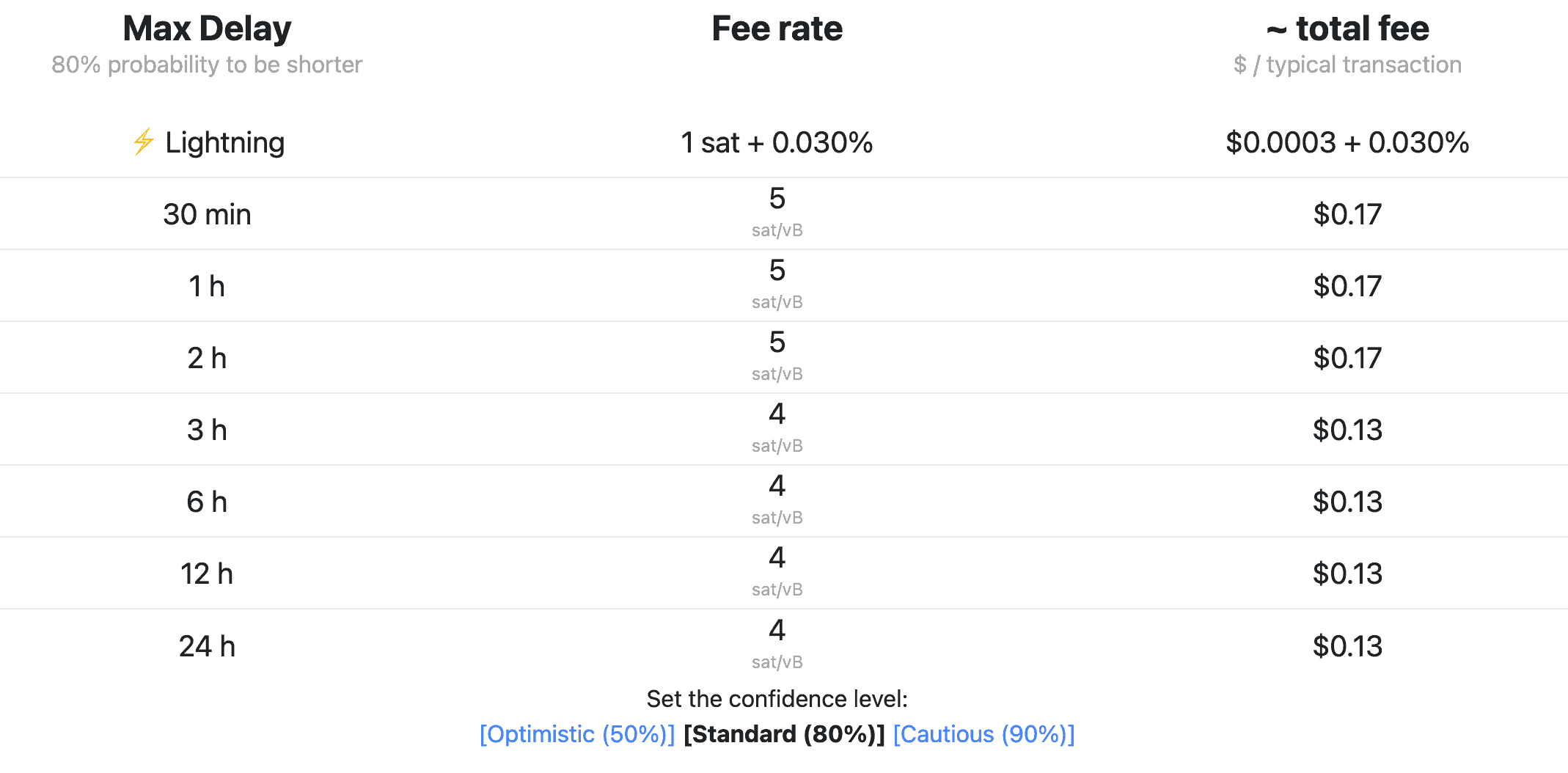The image size is (1568, 773).
Task: Click the 6 h delay row
Action: [x=207, y=502]
